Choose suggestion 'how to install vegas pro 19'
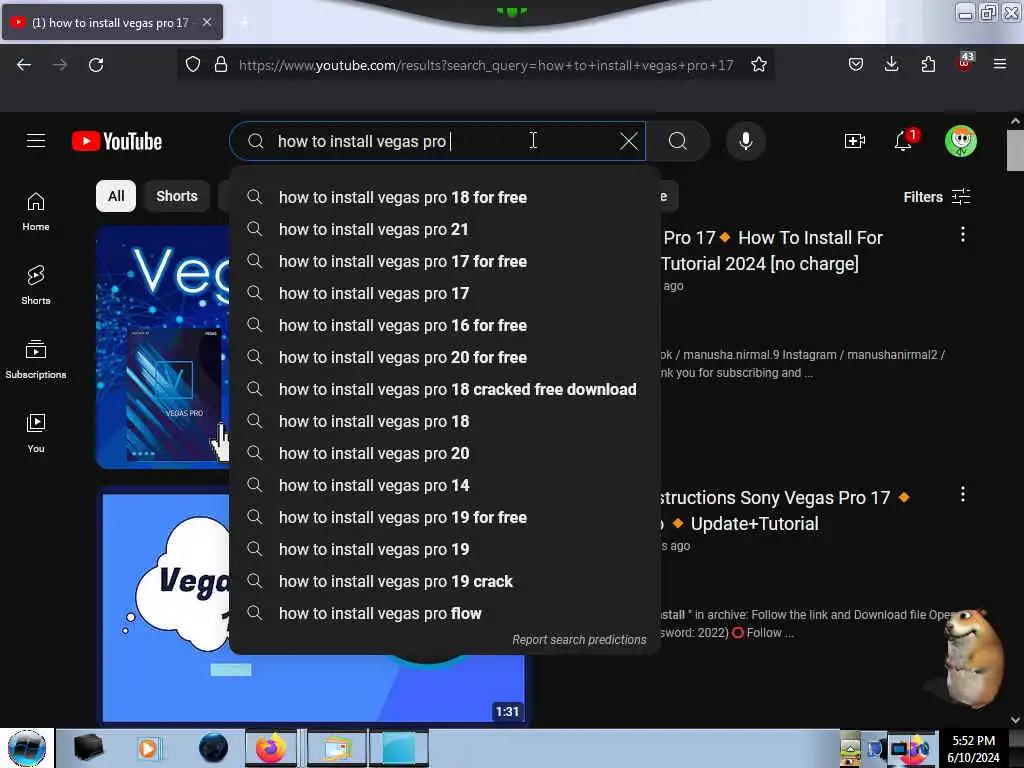The width and height of the screenshot is (1024, 768). tap(444, 549)
